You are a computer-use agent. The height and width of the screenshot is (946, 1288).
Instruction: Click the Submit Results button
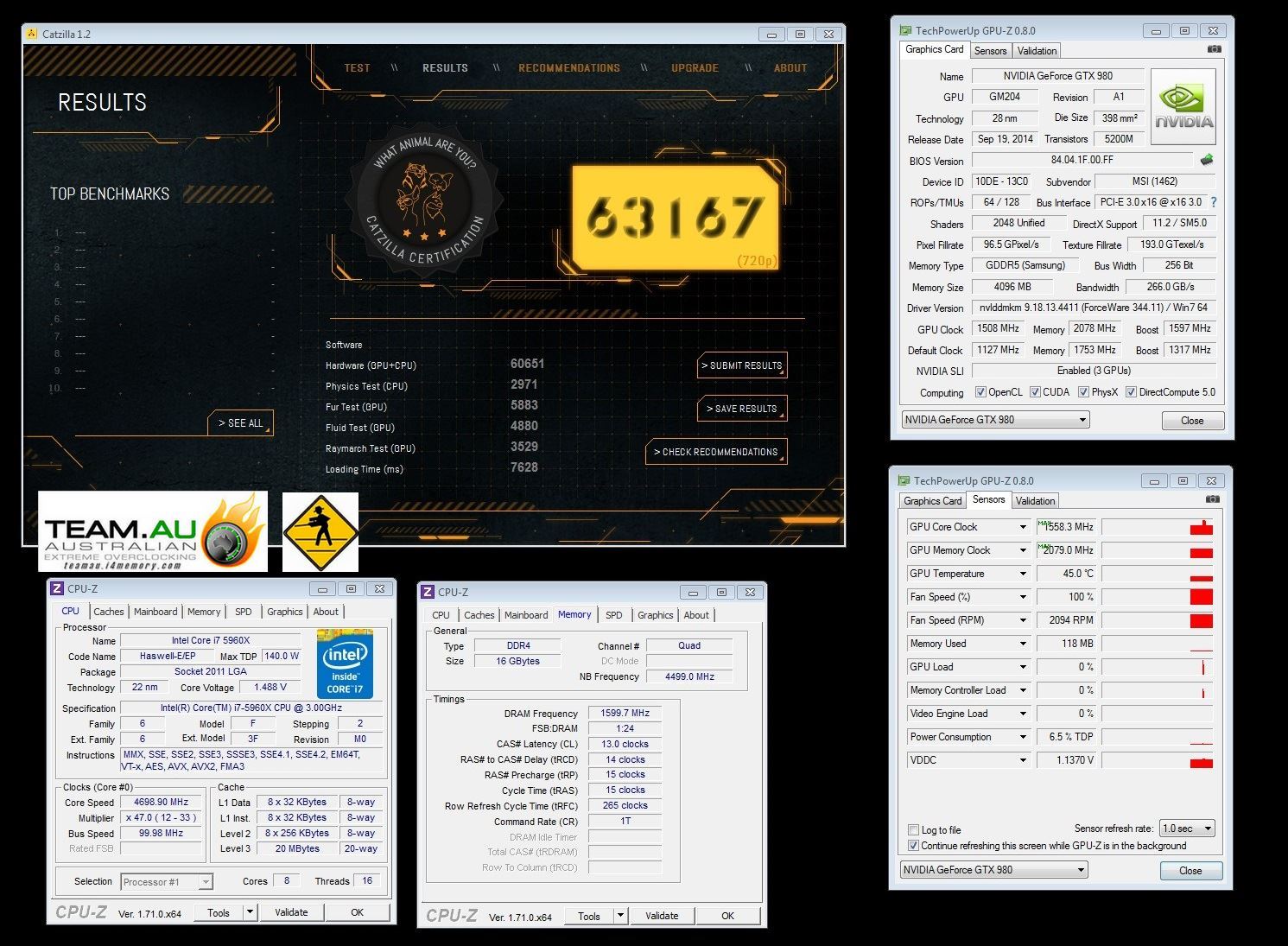[742, 365]
